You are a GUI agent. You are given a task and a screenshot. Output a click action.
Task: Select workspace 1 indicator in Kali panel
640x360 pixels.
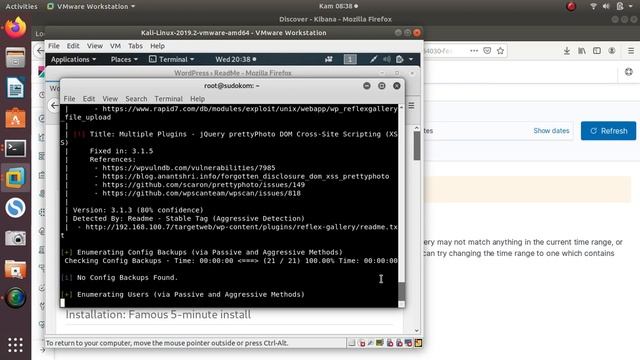click(x=350, y=59)
